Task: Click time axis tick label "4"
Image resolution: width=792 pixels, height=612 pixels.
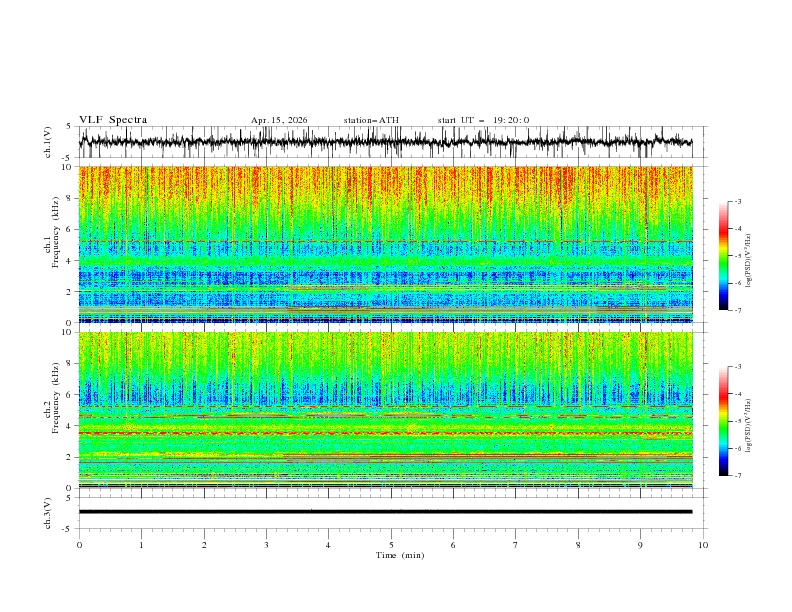Action: (328, 545)
